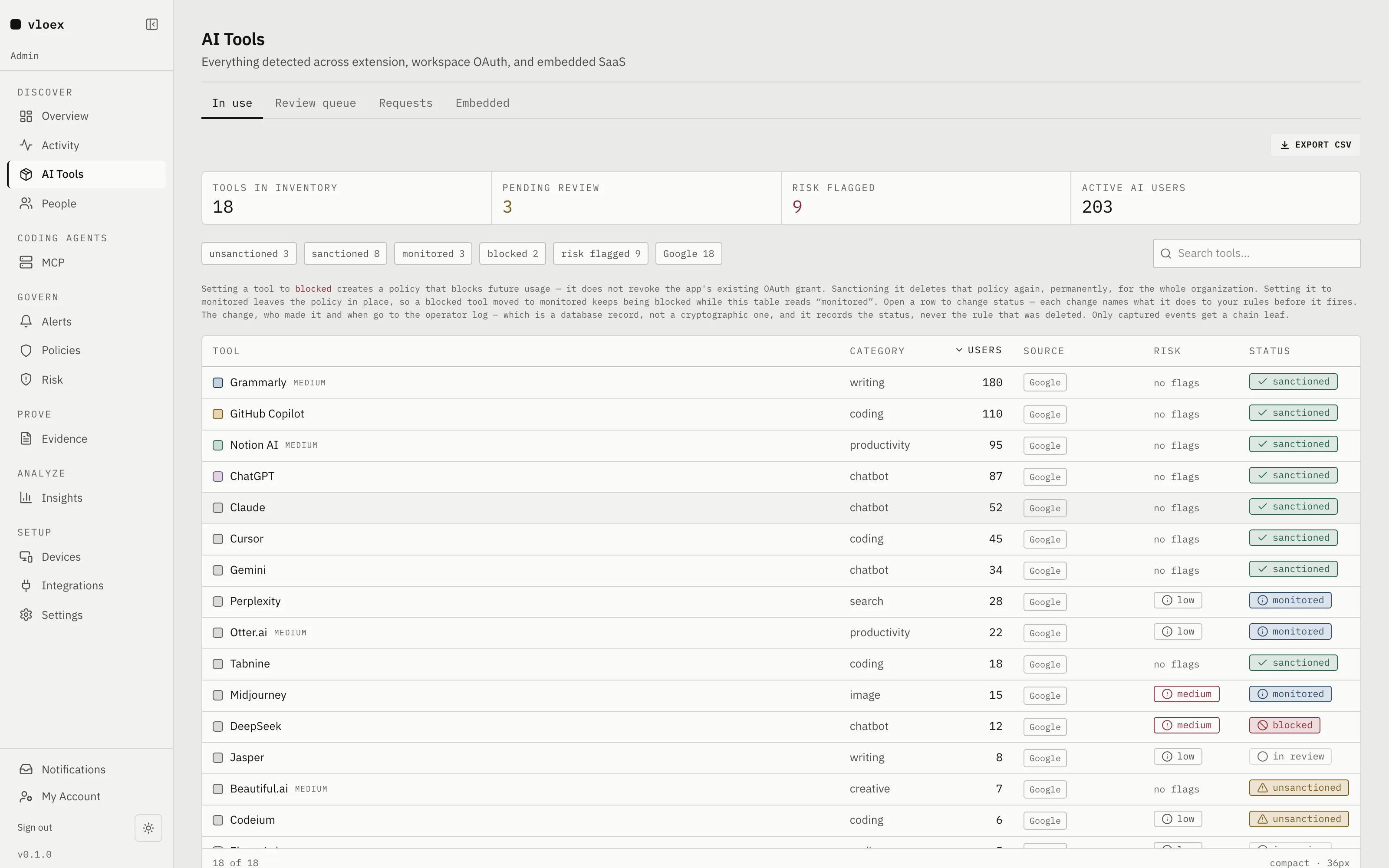This screenshot has width=1389, height=868.
Task: Toggle light/dark theme sun icon
Action: click(x=148, y=828)
